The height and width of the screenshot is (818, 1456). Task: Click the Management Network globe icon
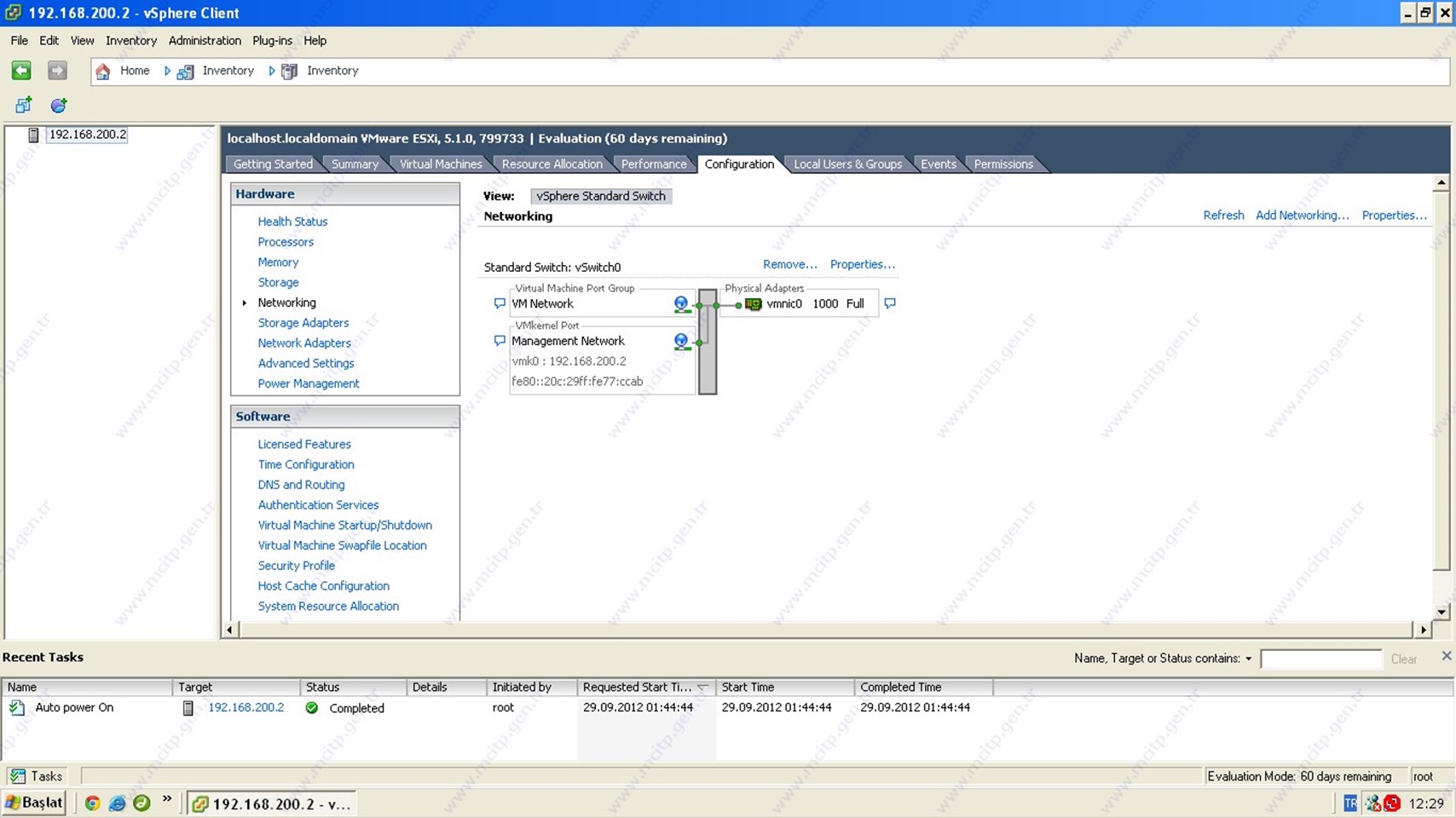coord(681,342)
